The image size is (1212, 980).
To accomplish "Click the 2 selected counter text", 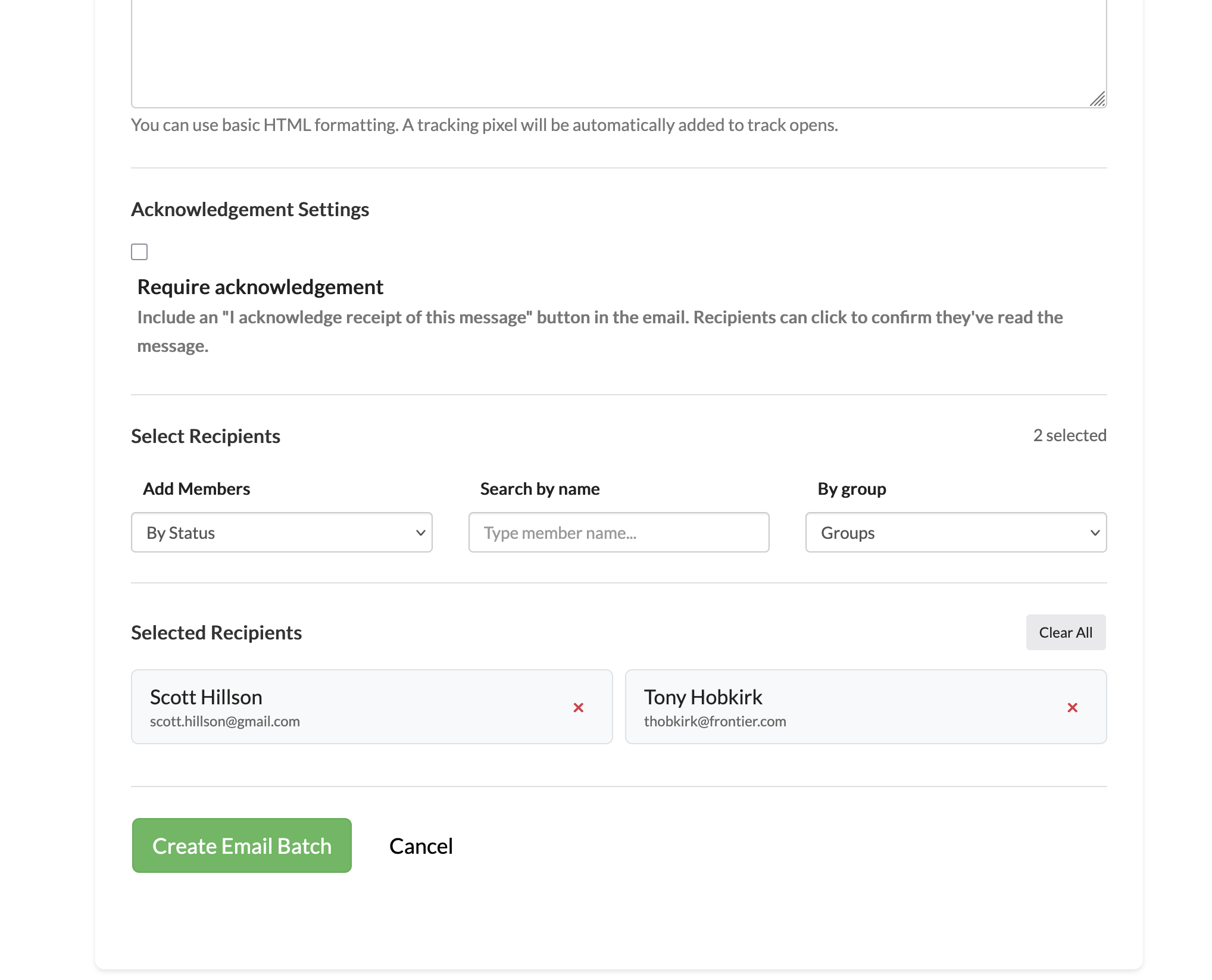I will 1069,435.
